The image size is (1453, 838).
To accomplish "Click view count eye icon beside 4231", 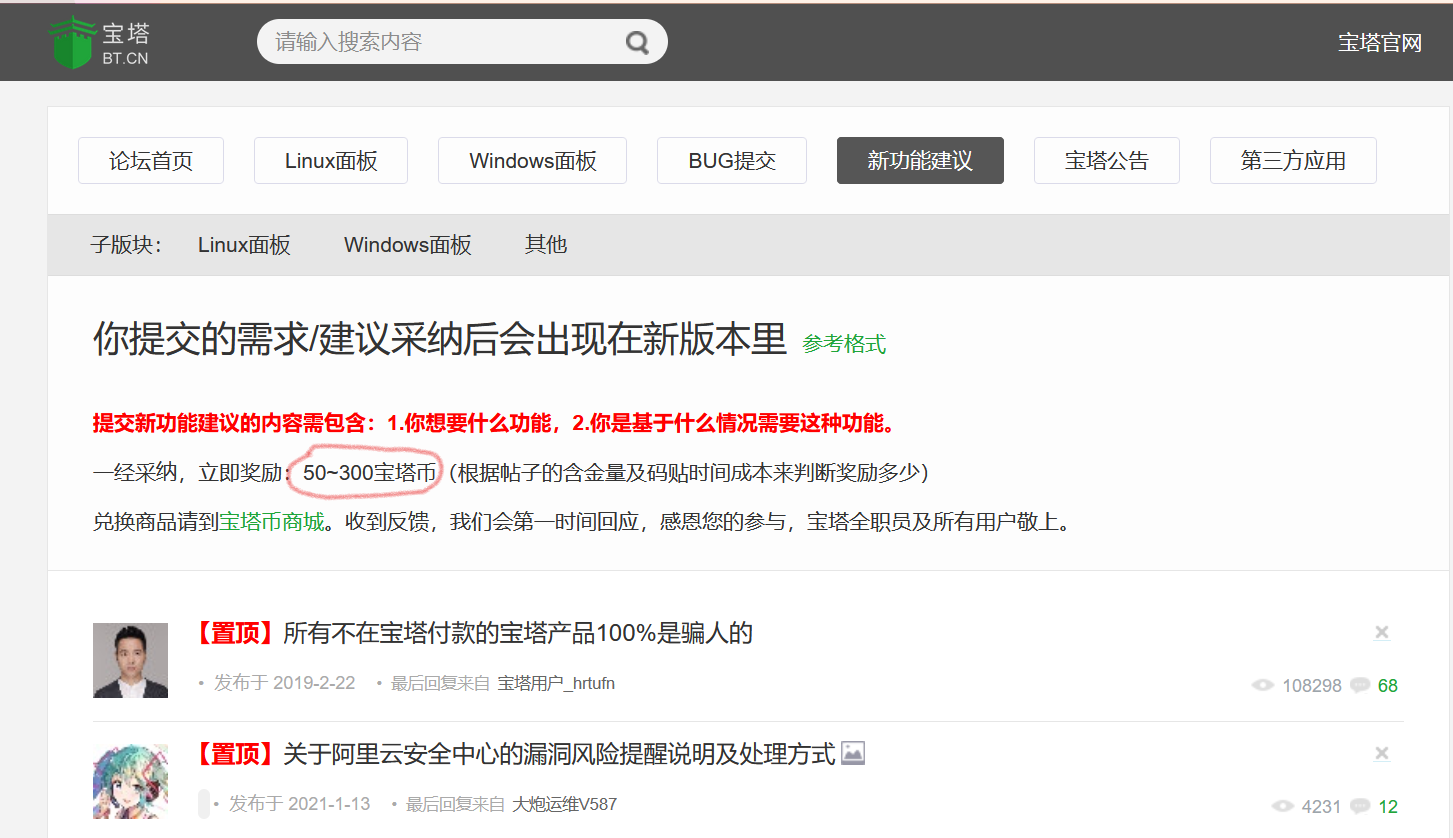I will tap(1283, 807).
